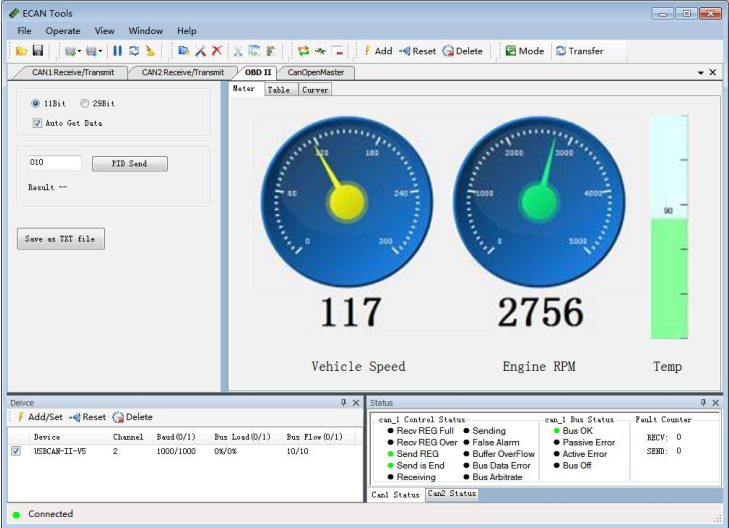Pin the Status panel with pushpin icon

pyautogui.click(x=703, y=402)
